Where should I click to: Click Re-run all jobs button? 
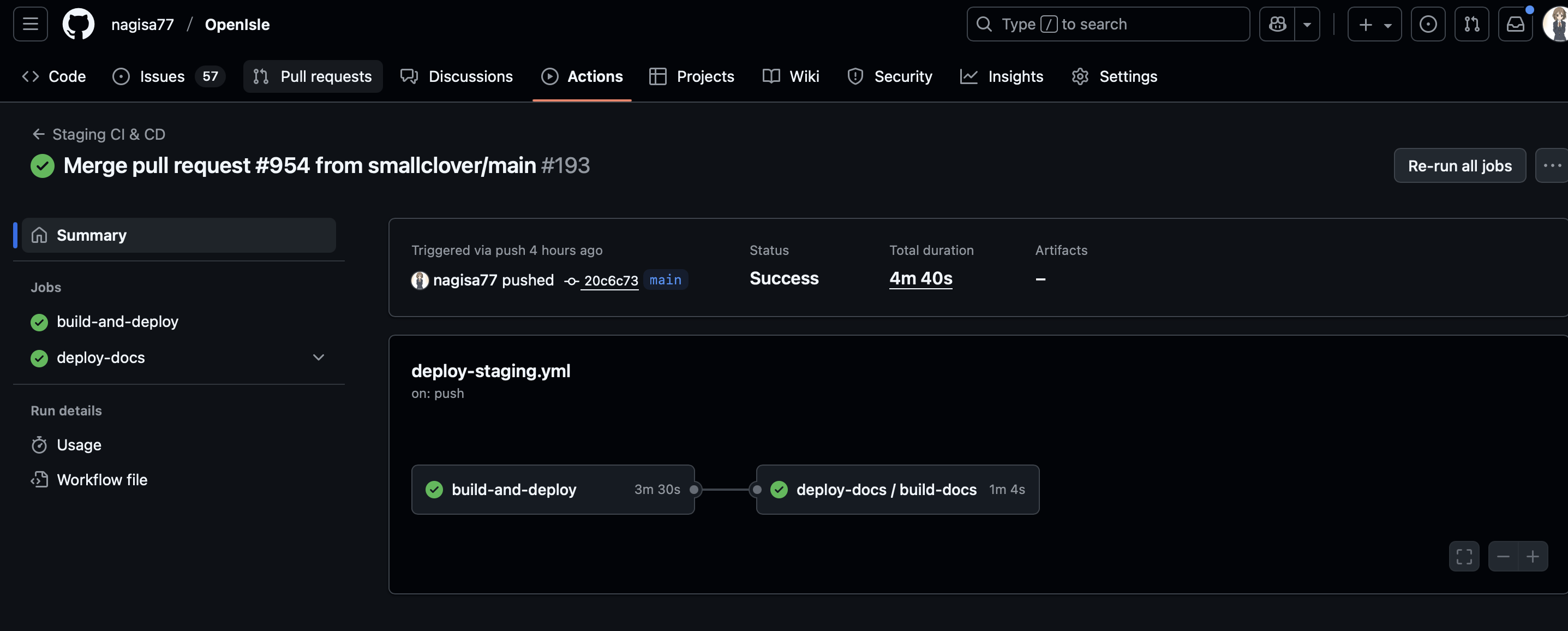click(x=1459, y=166)
